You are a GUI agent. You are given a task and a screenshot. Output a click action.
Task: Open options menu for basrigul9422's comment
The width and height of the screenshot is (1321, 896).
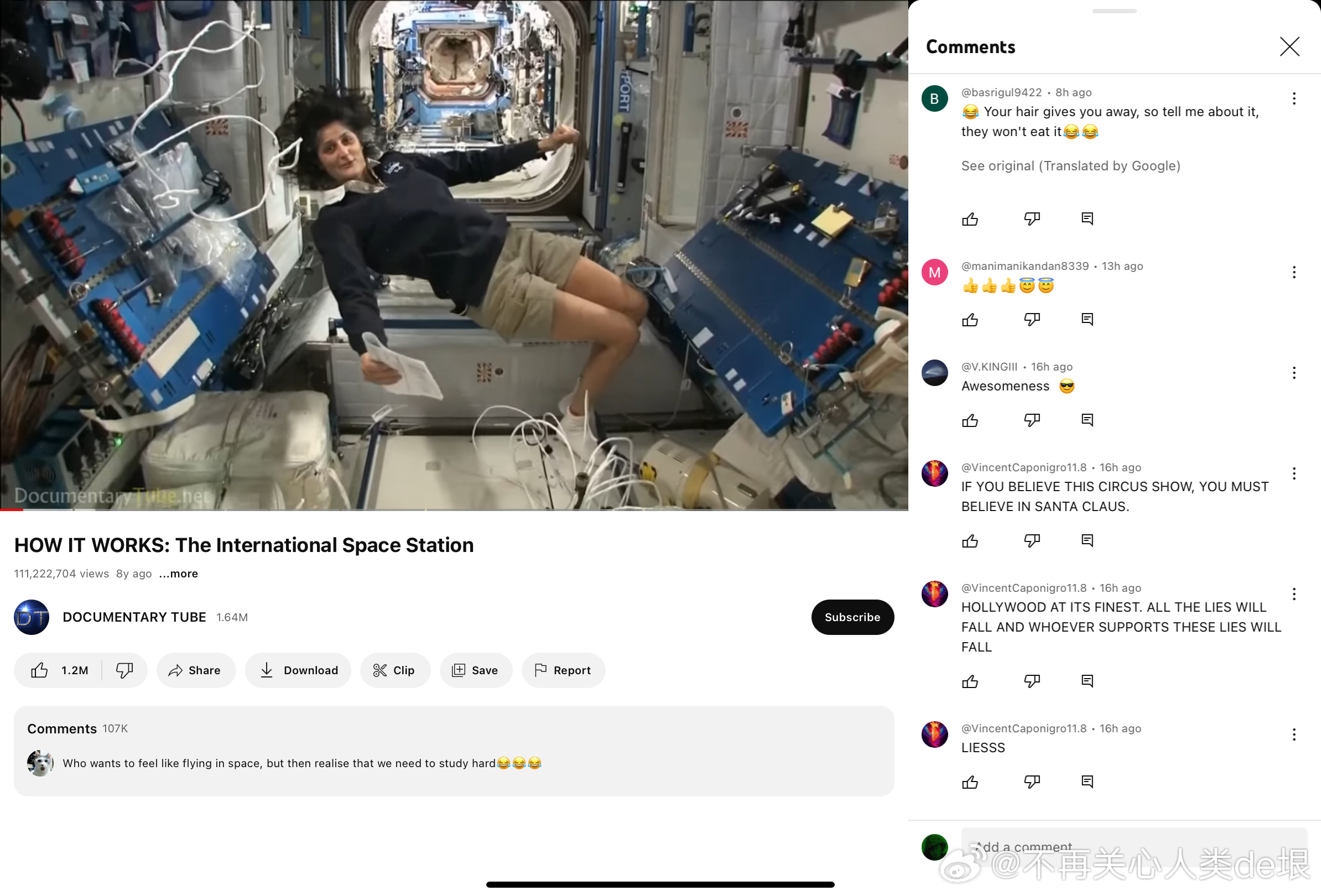1294,98
